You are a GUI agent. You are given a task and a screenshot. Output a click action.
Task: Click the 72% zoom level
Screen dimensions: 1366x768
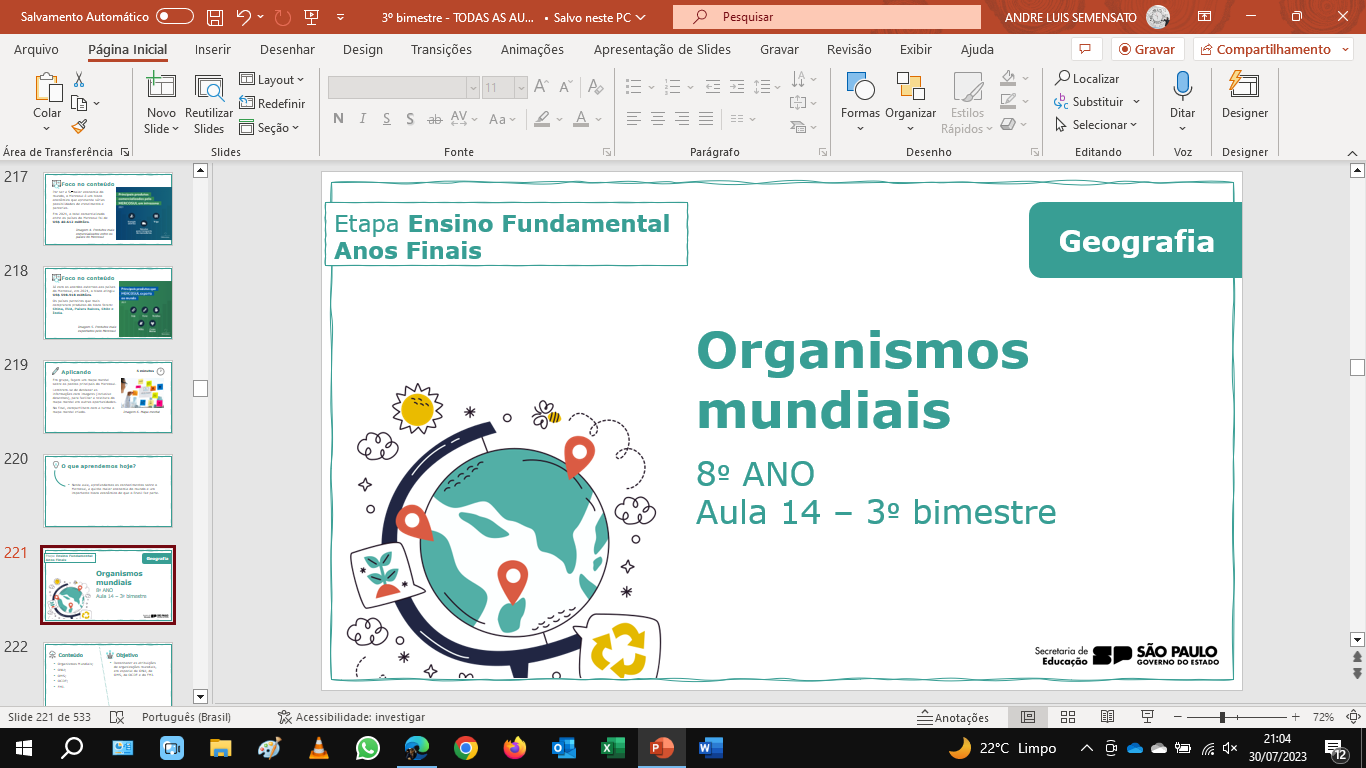pyautogui.click(x=1323, y=717)
